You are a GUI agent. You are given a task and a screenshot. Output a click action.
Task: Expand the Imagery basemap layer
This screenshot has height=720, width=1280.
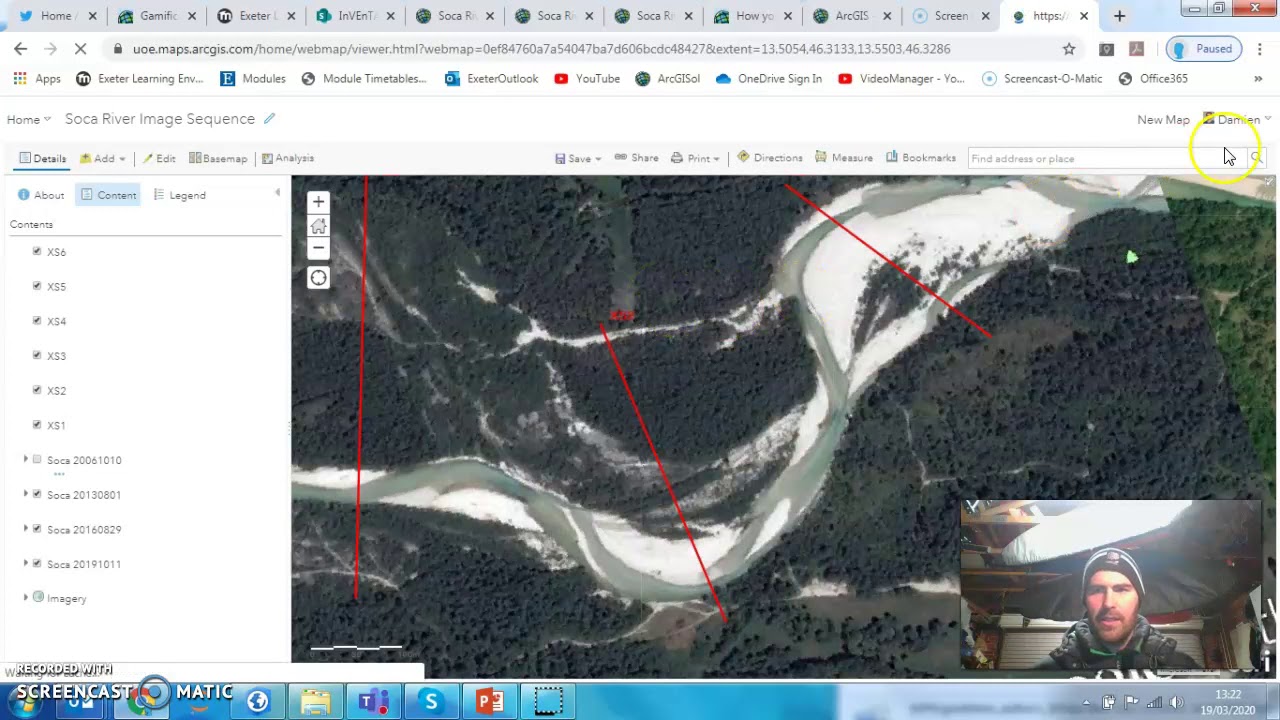[26, 598]
